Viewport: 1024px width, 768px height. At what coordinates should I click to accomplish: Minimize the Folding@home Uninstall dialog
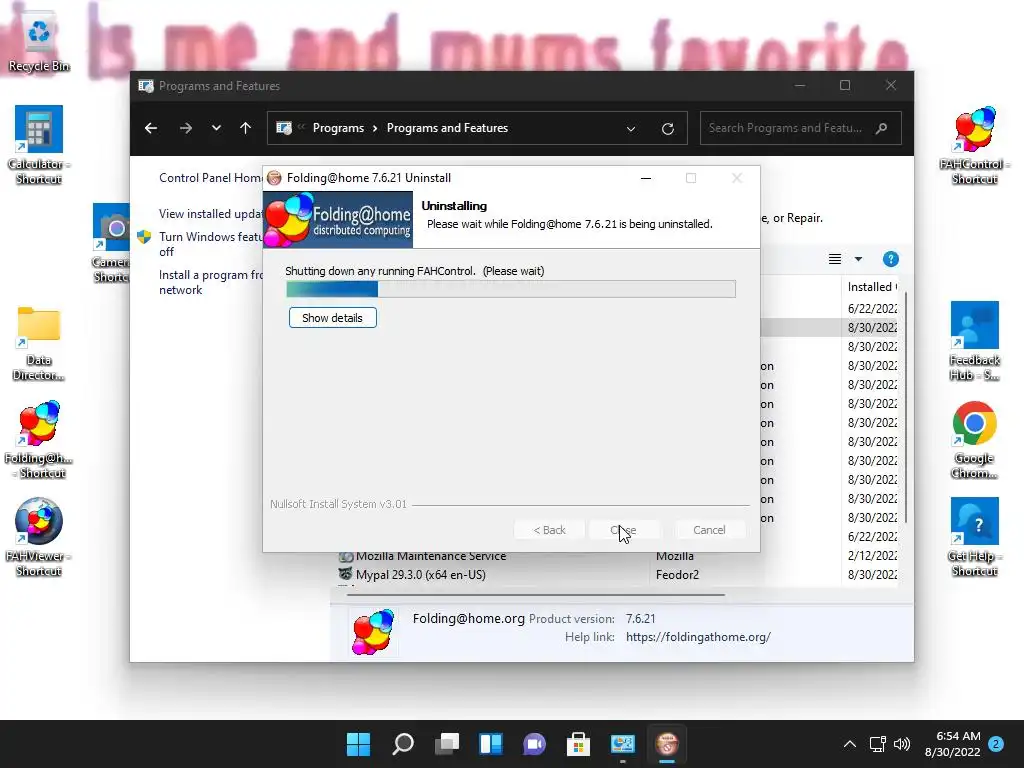[646, 178]
